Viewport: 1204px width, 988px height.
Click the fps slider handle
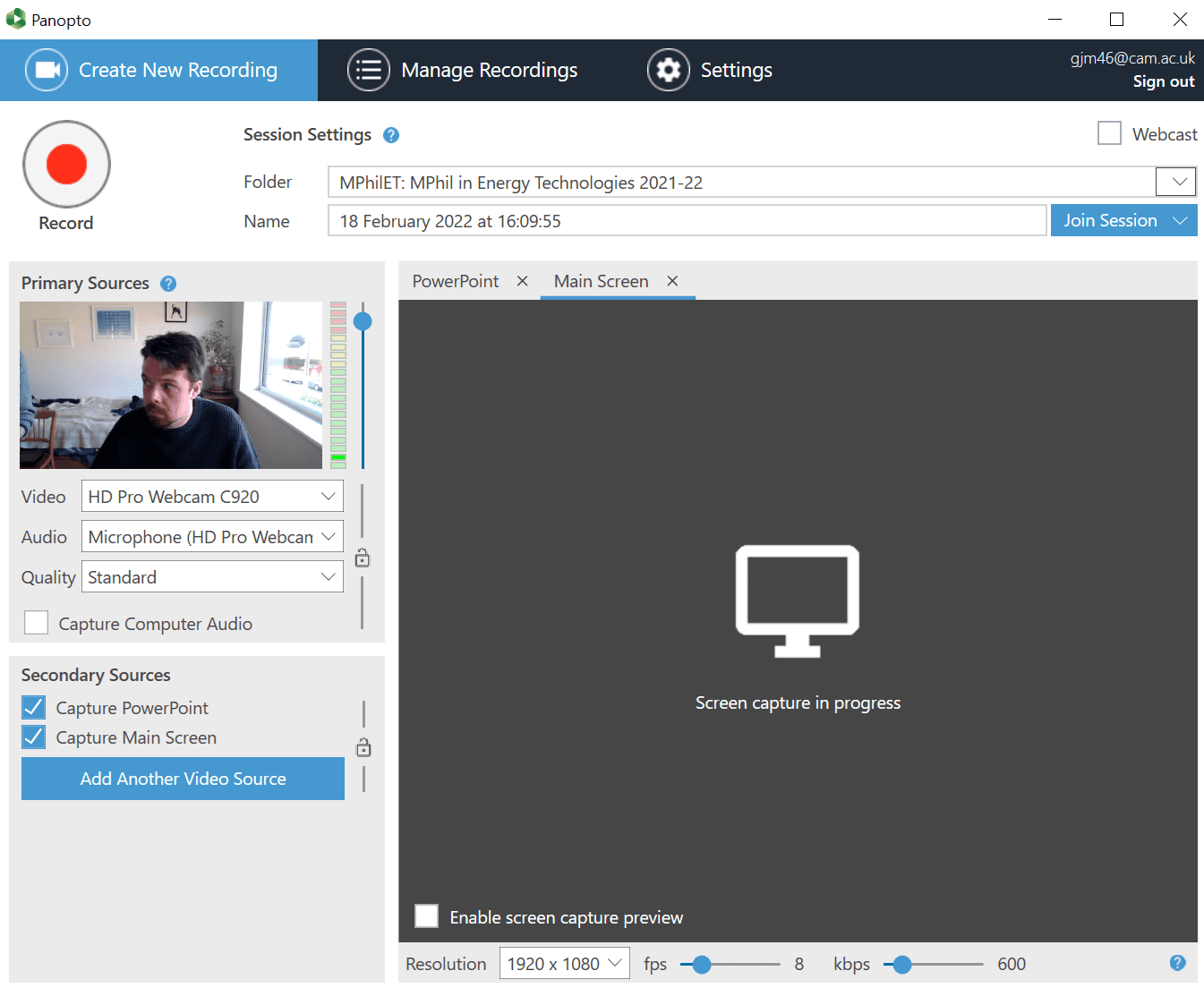coord(702,964)
